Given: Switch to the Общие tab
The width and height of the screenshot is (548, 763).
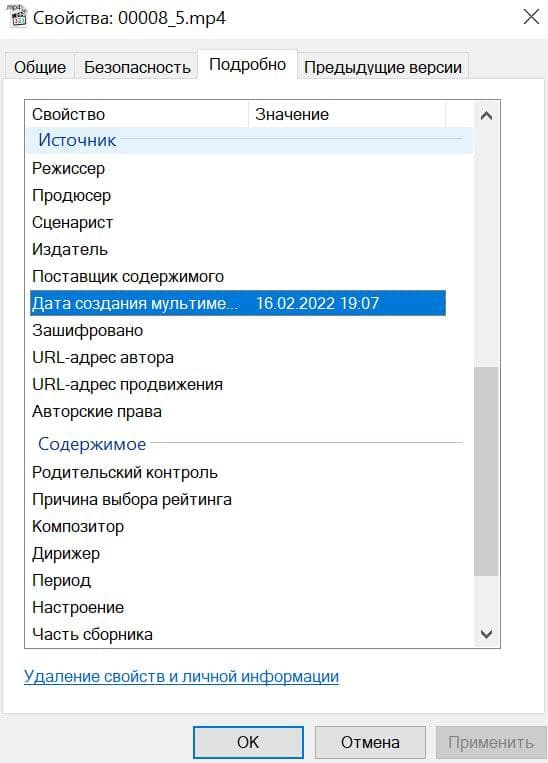Looking at the screenshot, I should coord(40,67).
